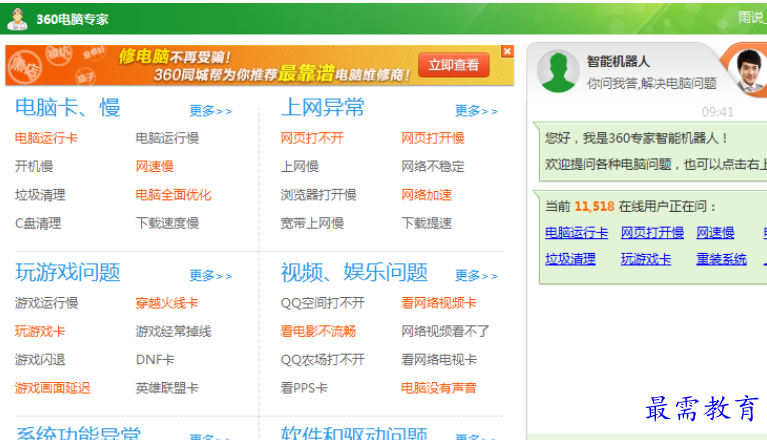
Task: Click 电脑运行卡 in the robot chat panel
Action: pyautogui.click(x=577, y=233)
